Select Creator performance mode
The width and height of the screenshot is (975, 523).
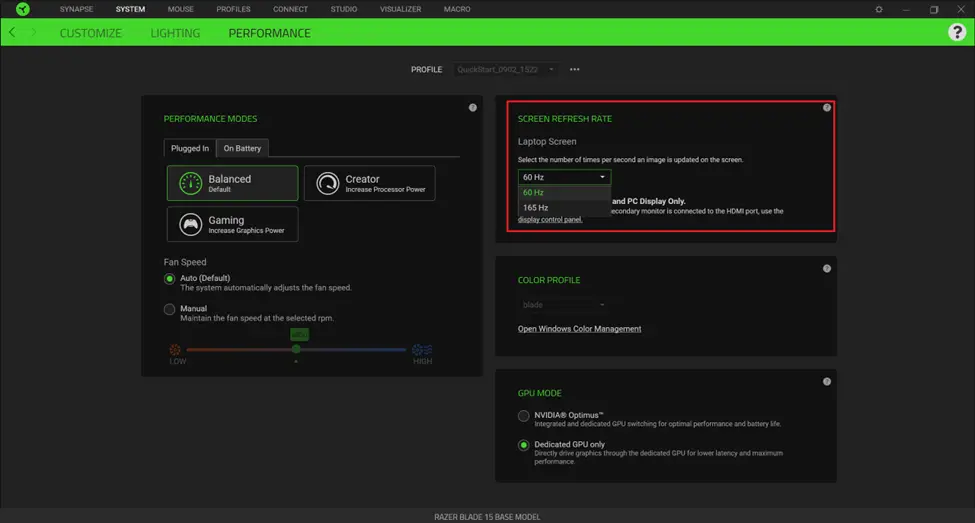pyautogui.click(x=369, y=184)
